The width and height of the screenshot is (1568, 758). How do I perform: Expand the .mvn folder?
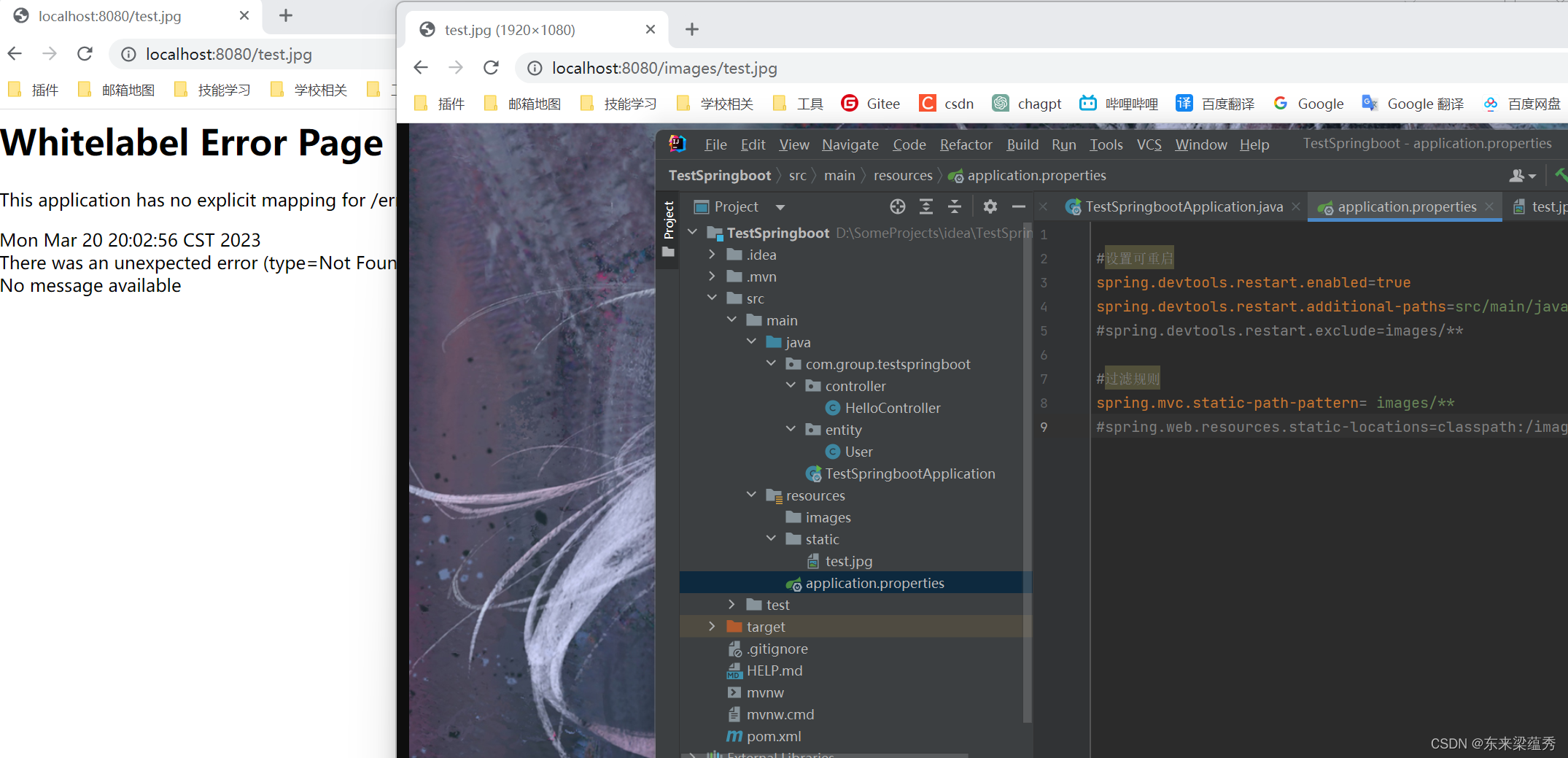point(712,276)
